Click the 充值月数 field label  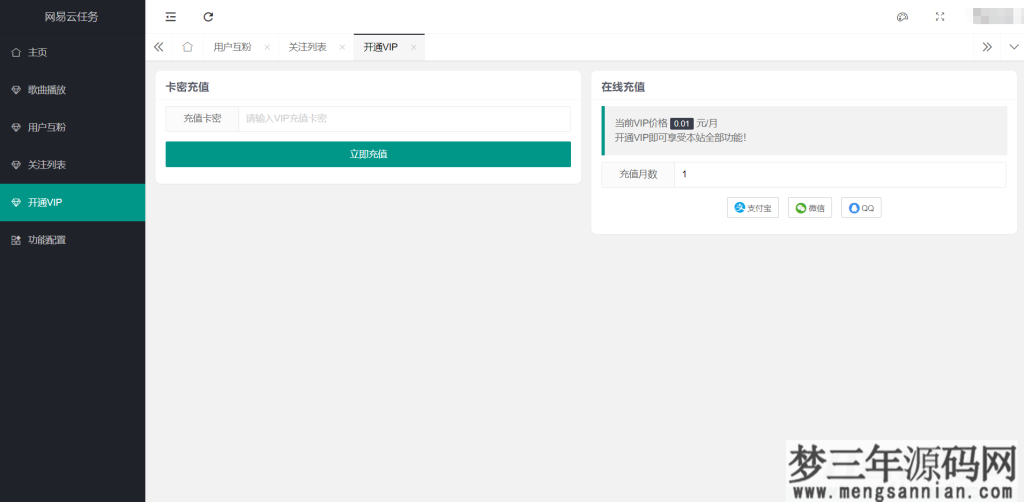638,174
